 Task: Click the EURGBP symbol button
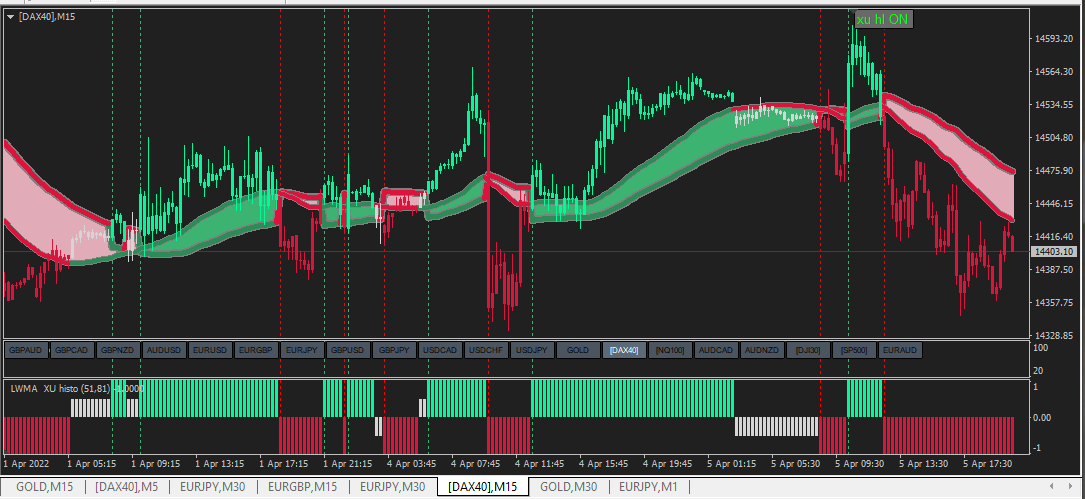click(x=257, y=350)
